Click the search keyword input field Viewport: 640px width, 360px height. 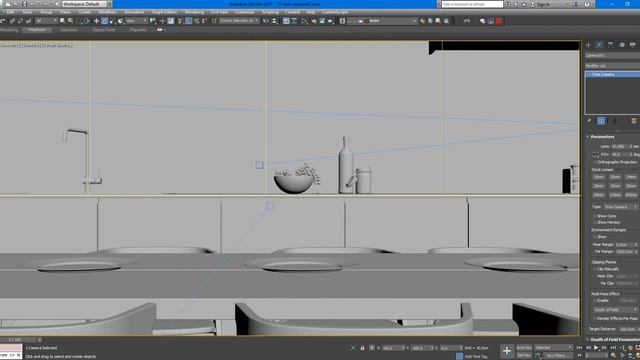pos(472,4)
